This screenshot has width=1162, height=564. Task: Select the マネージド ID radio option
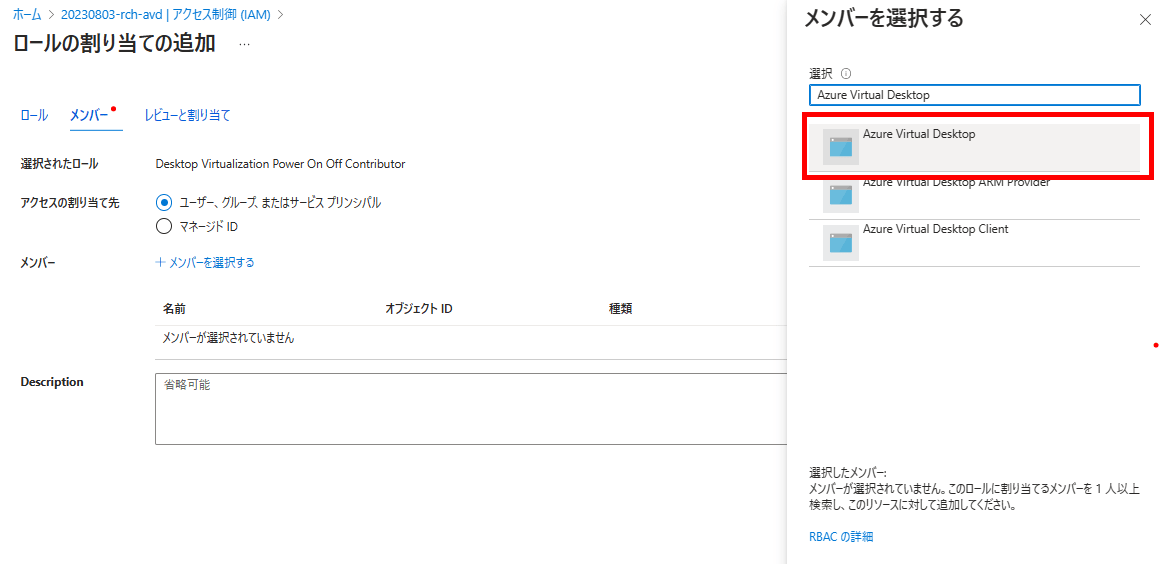click(x=164, y=227)
